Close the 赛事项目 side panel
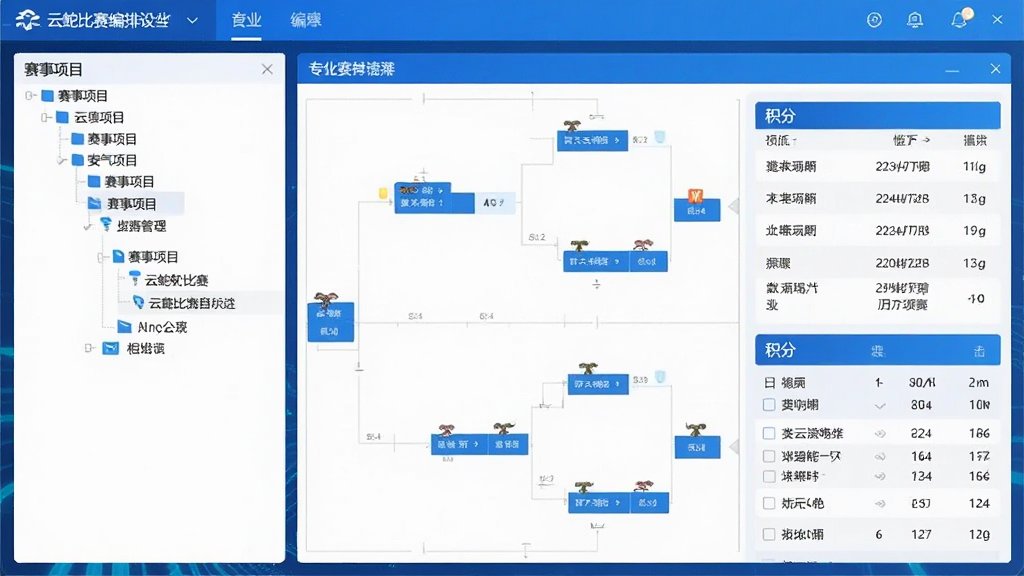This screenshot has width=1024, height=576. click(x=267, y=69)
